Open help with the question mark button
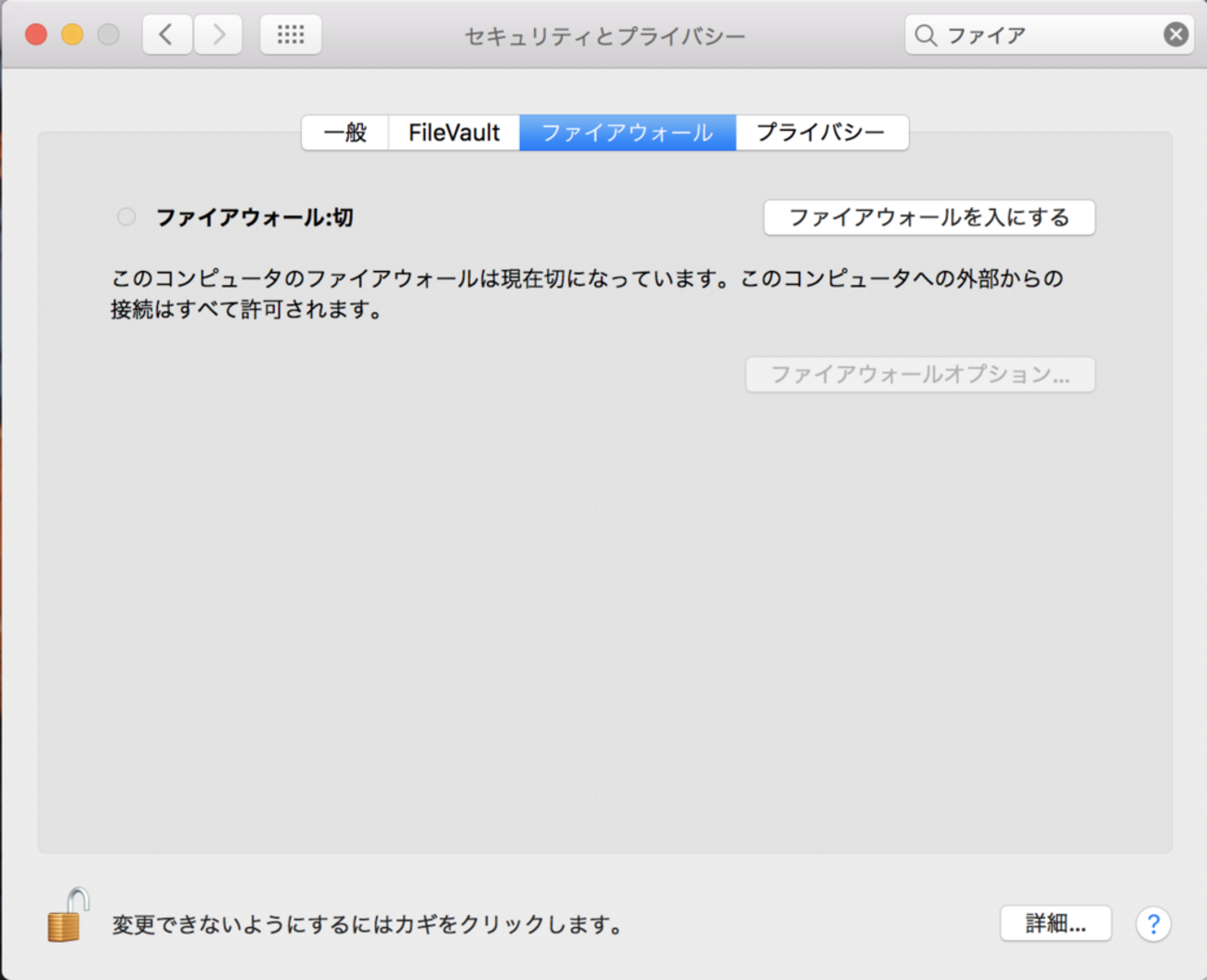This screenshot has height=980, width=1207. tap(1153, 924)
